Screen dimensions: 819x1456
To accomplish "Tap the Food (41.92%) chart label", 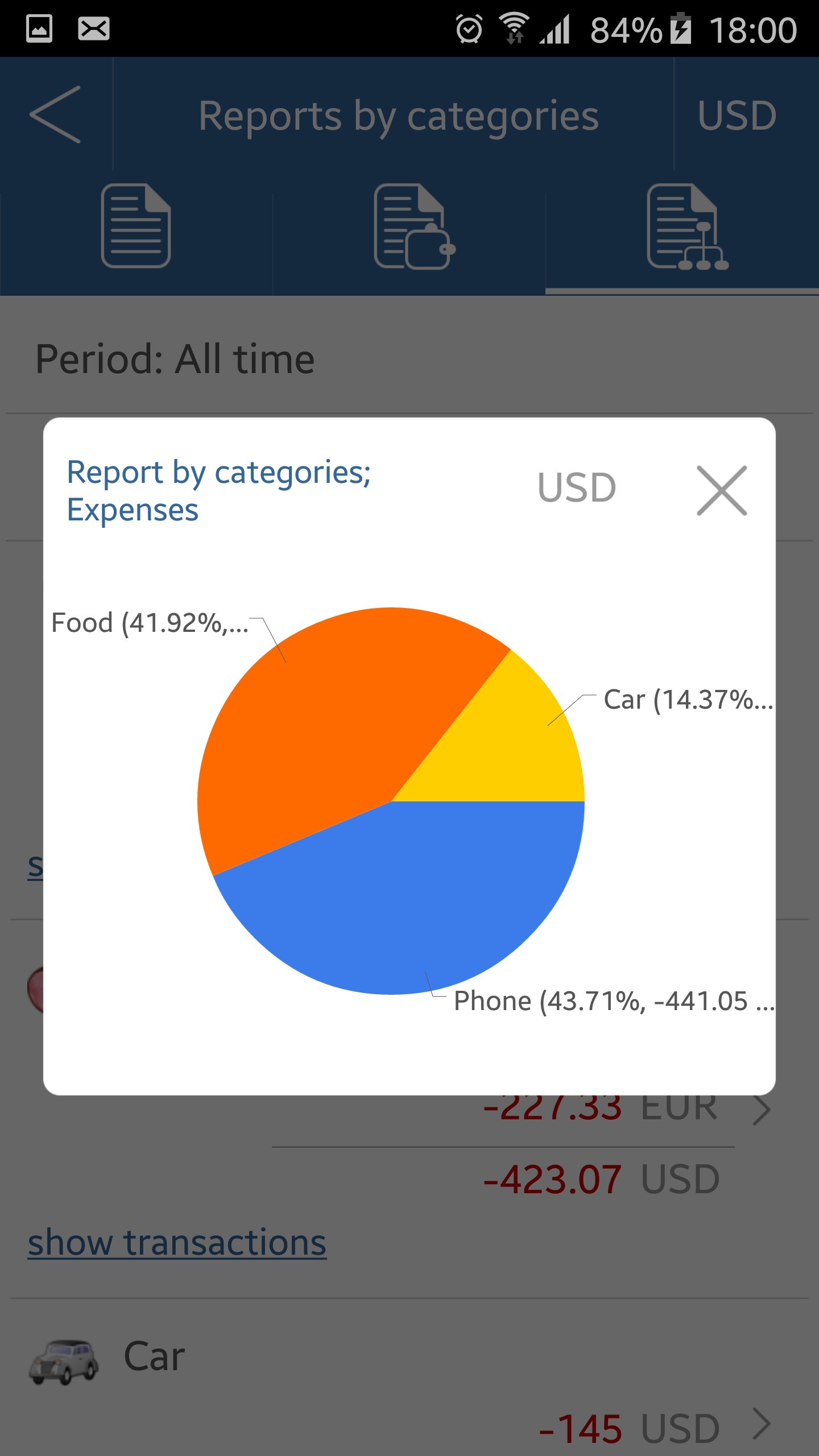I will (150, 623).
